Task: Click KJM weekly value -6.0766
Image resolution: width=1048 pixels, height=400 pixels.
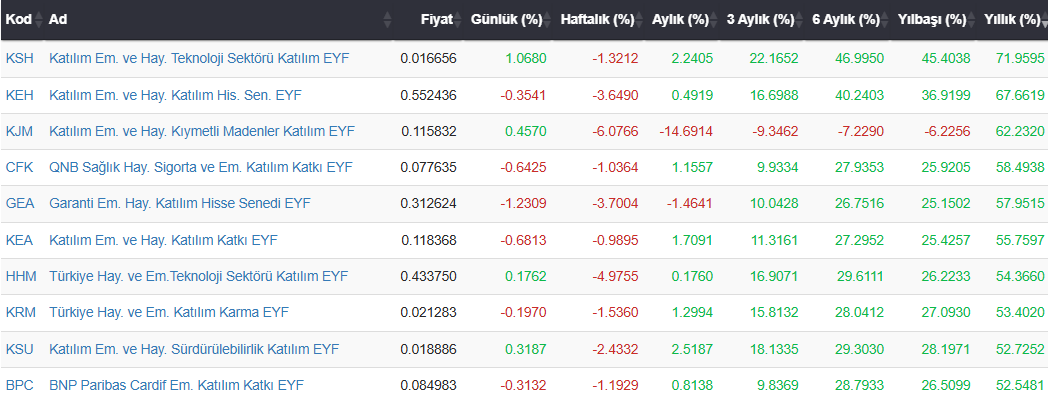Action: click(x=615, y=131)
